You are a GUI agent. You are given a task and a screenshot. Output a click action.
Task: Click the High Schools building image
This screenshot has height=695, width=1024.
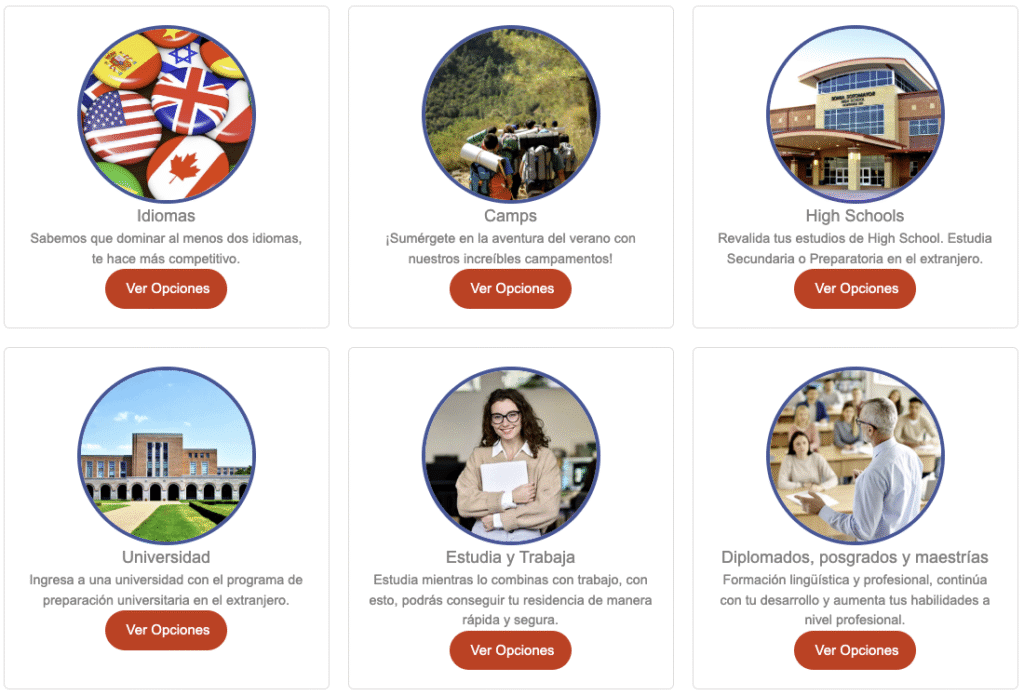tap(855, 114)
